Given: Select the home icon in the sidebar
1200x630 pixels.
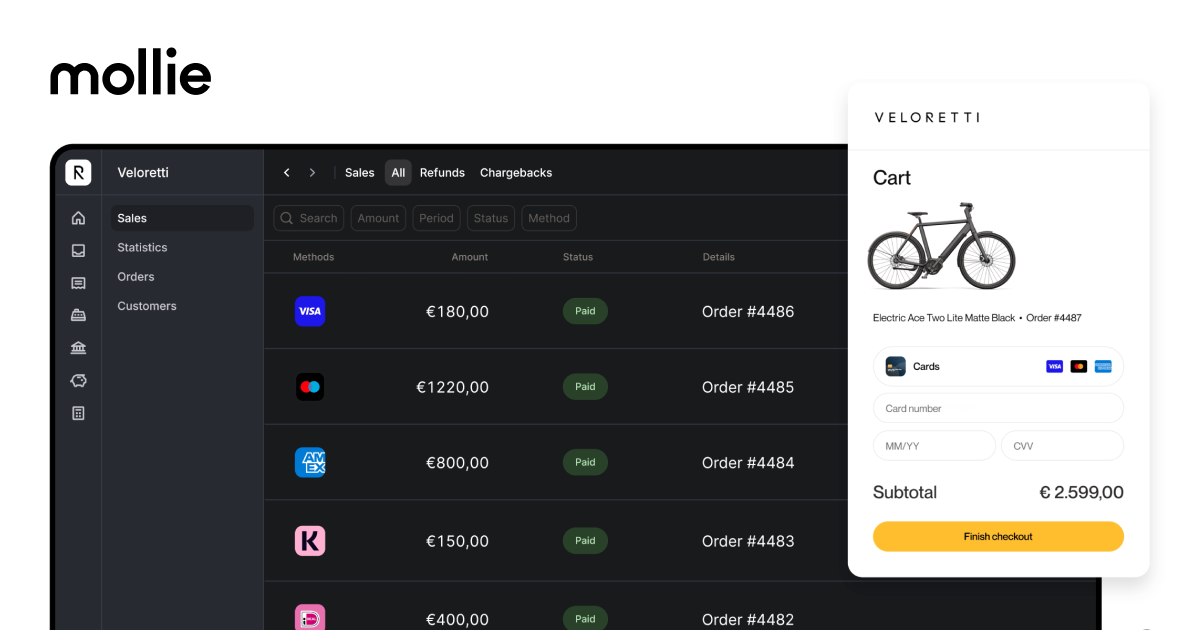Looking at the screenshot, I should (78, 217).
